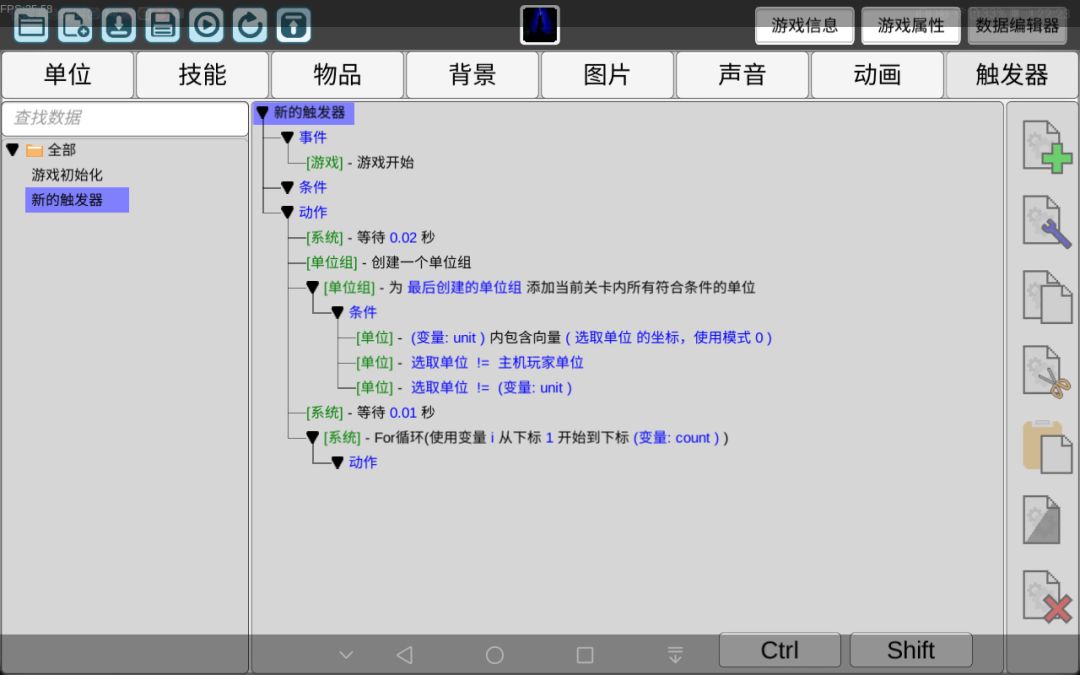Click the half-shaded disable document icon
This screenshot has width=1080, height=675.
pos(1041,520)
